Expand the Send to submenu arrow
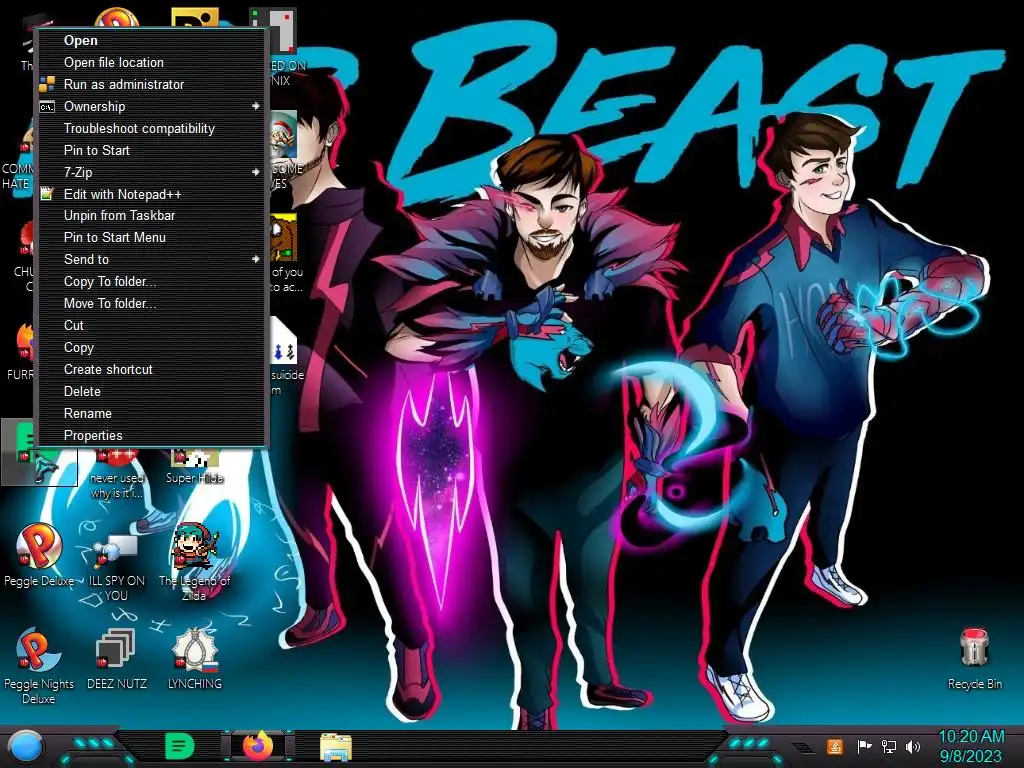Screen dimensions: 1024x768 click(x=255, y=259)
